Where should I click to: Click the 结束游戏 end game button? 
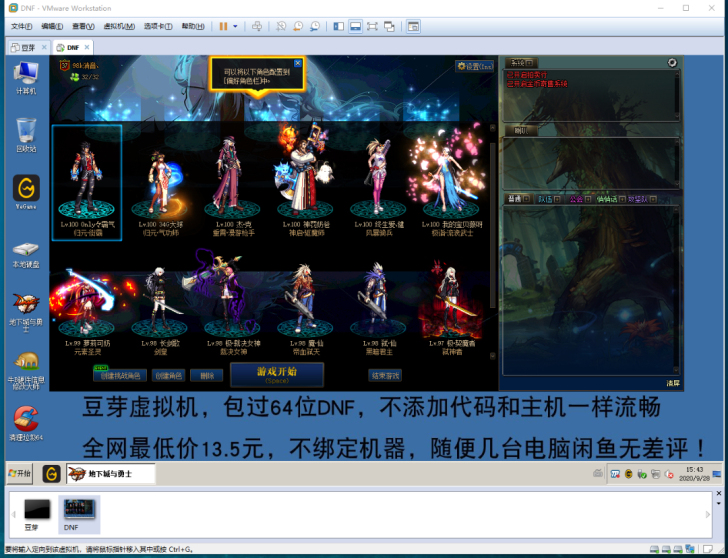pos(385,376)
